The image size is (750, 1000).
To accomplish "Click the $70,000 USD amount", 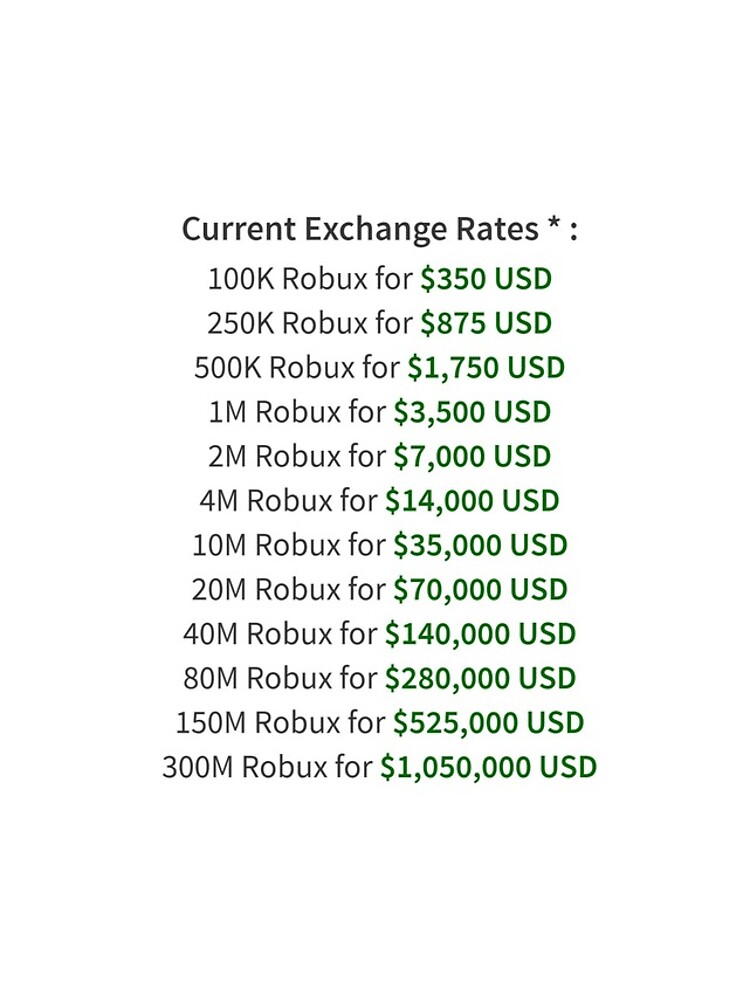I will tap(480, 590).
